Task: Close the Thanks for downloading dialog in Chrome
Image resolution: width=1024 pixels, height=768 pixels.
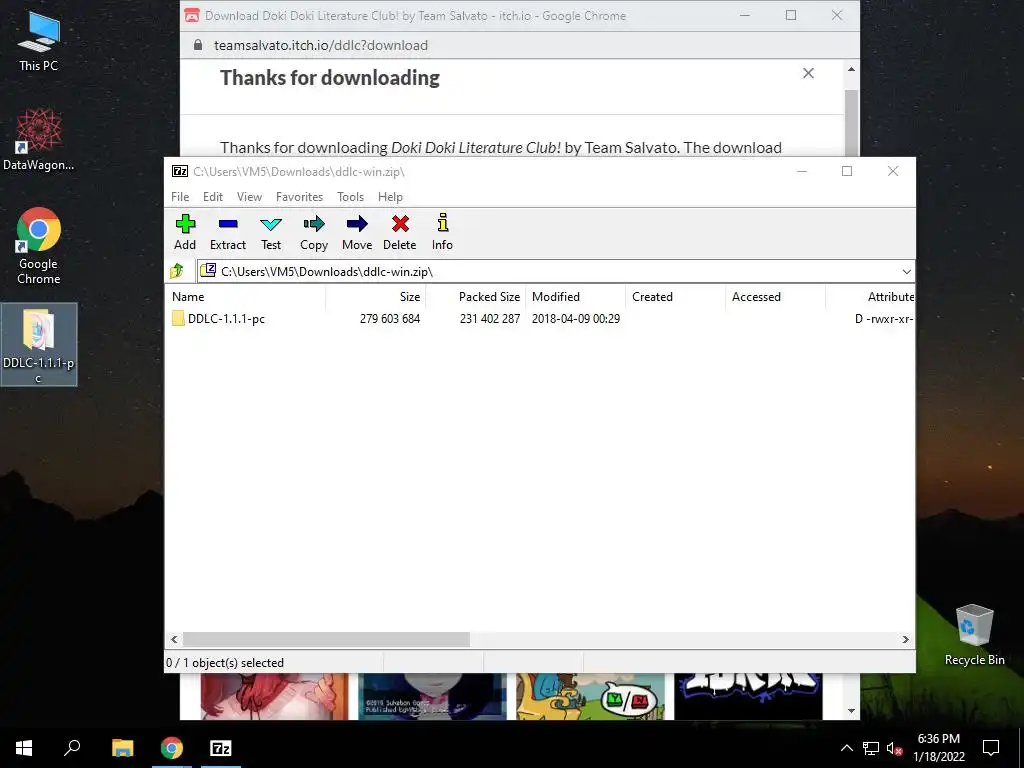Action: click(x=808, y=73)
